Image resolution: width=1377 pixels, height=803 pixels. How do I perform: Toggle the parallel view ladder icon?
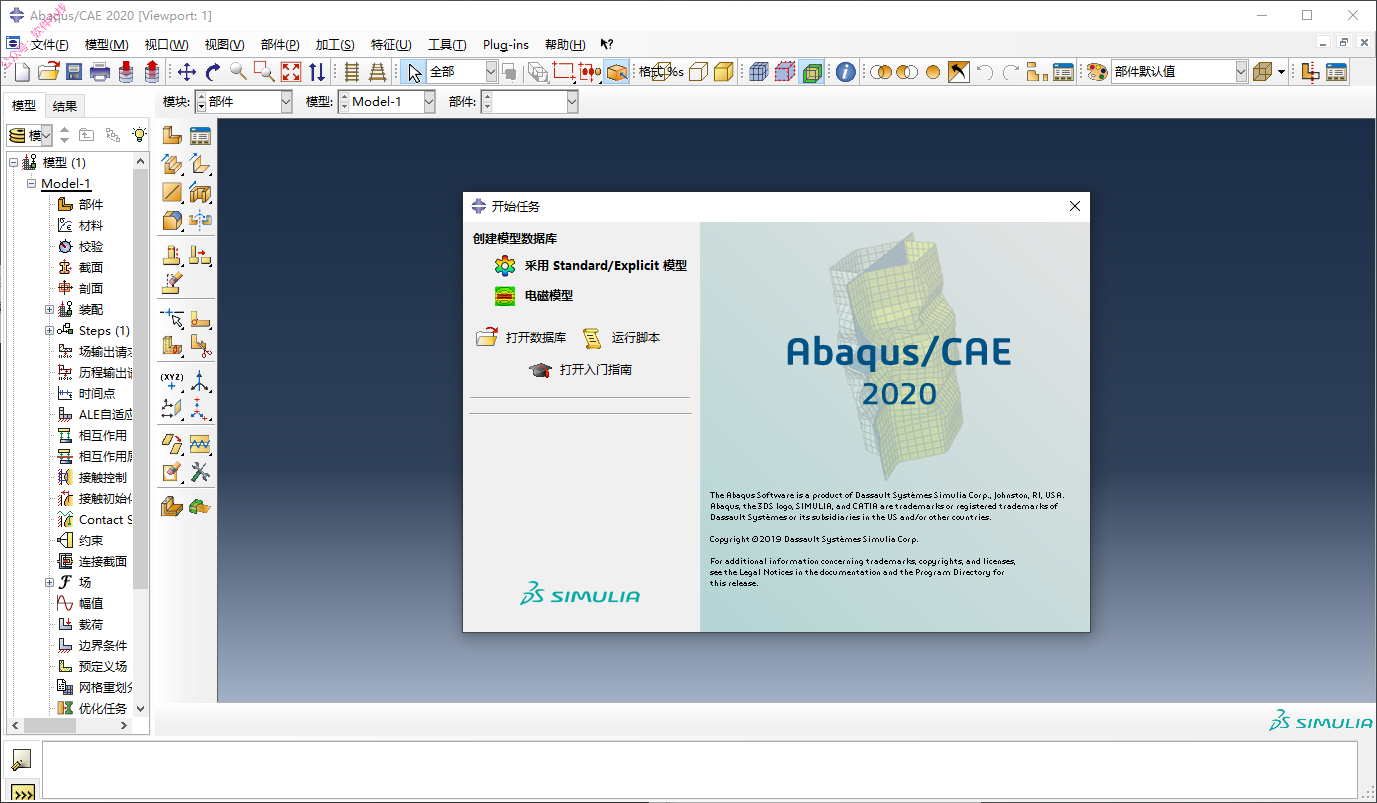coord(351,72)
